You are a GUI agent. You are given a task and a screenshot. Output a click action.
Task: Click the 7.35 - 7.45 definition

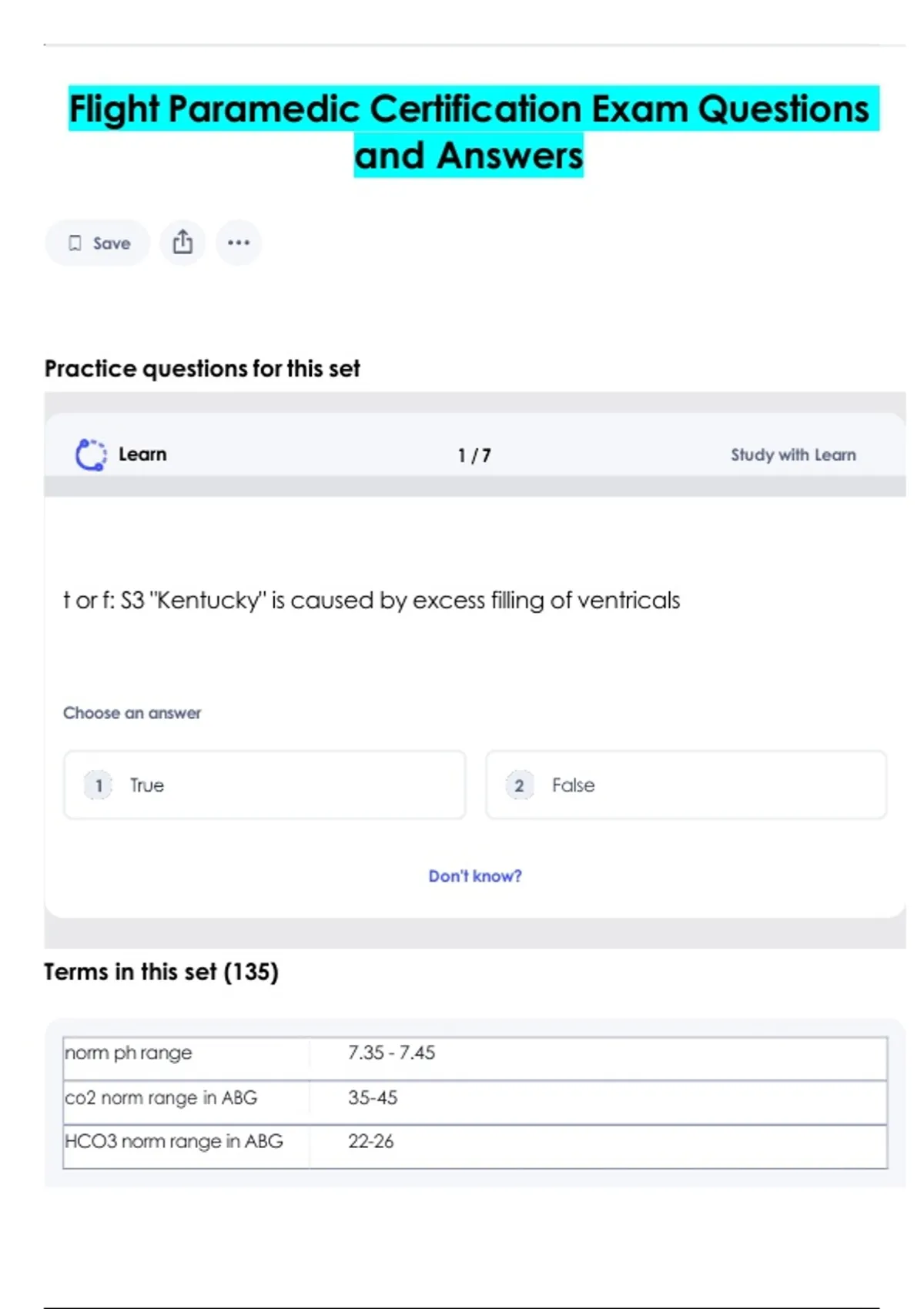click(x=391, y=1053)
